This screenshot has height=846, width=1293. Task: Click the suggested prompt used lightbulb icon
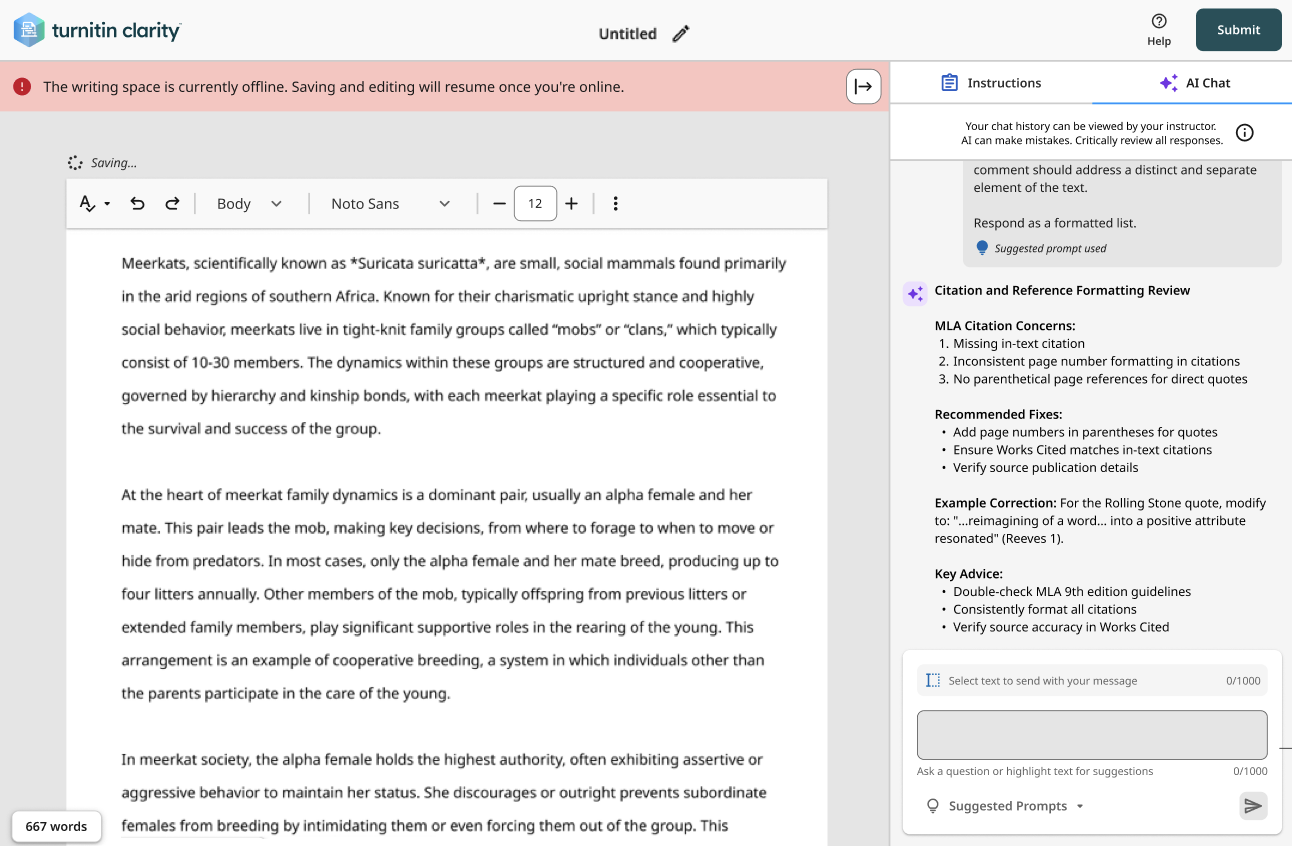click(982, 248)
